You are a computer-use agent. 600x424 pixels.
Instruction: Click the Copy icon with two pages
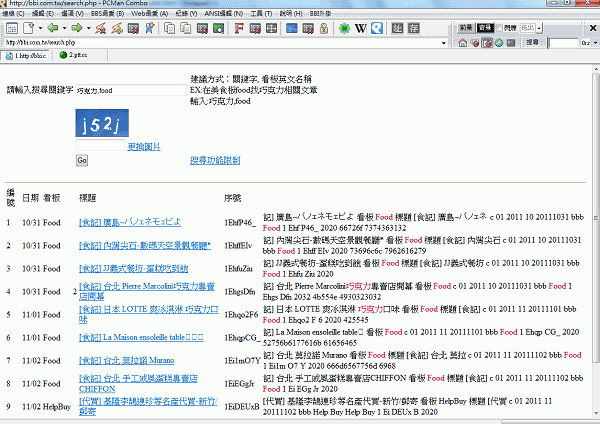169,28
